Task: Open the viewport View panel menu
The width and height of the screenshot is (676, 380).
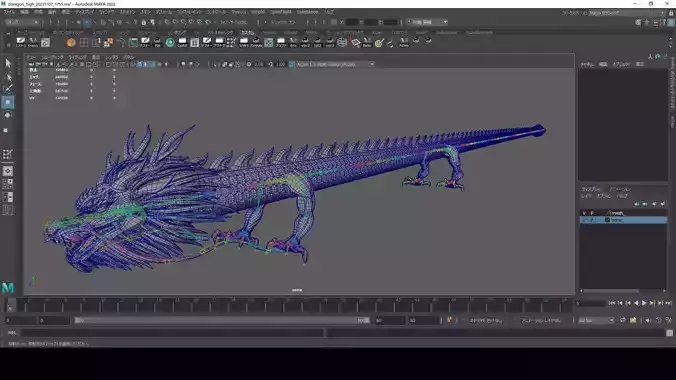Action: [x=31, y=57]
